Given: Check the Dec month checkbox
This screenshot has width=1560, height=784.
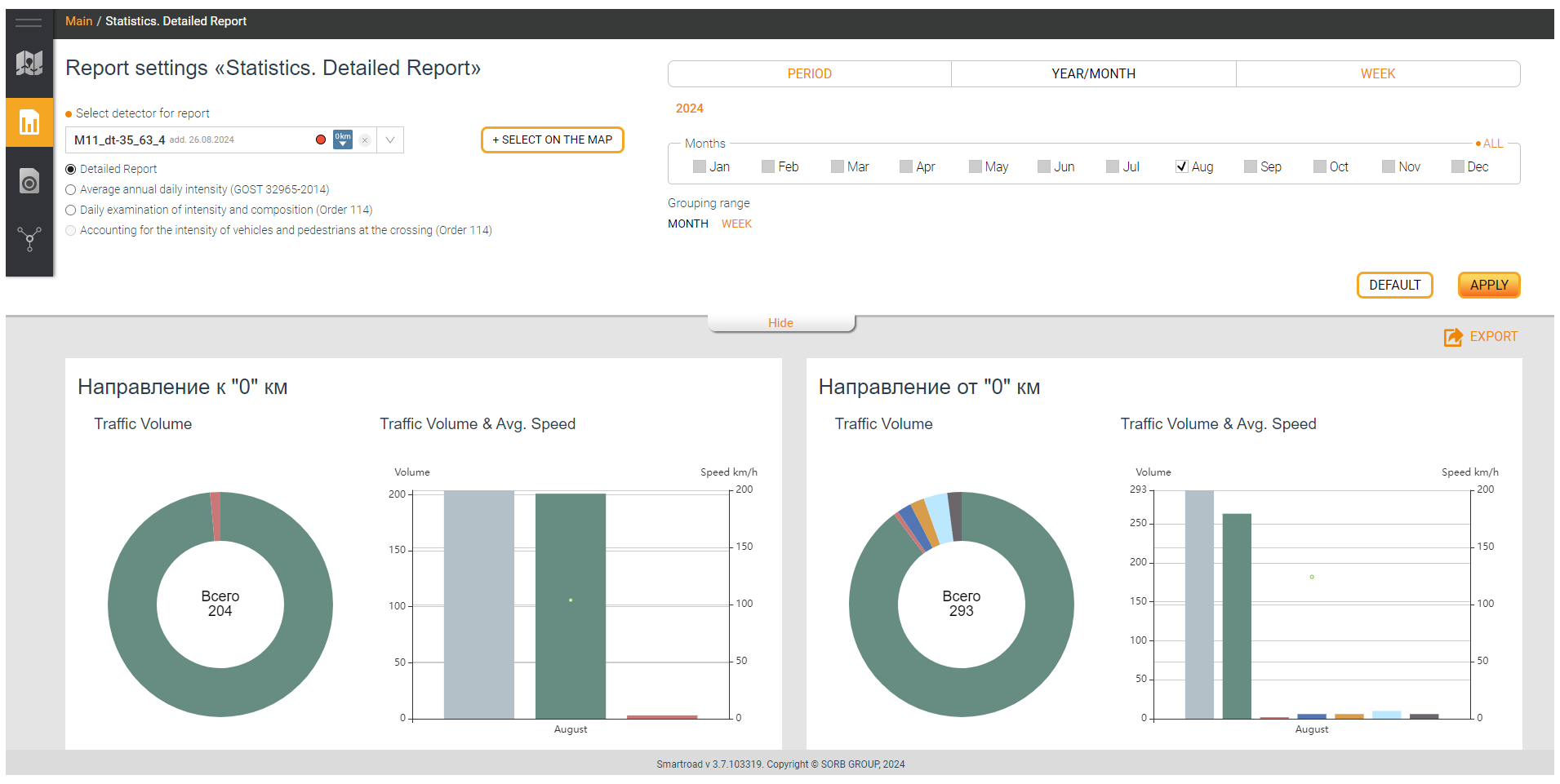Looking at the screenshot, I should 1458,166.
